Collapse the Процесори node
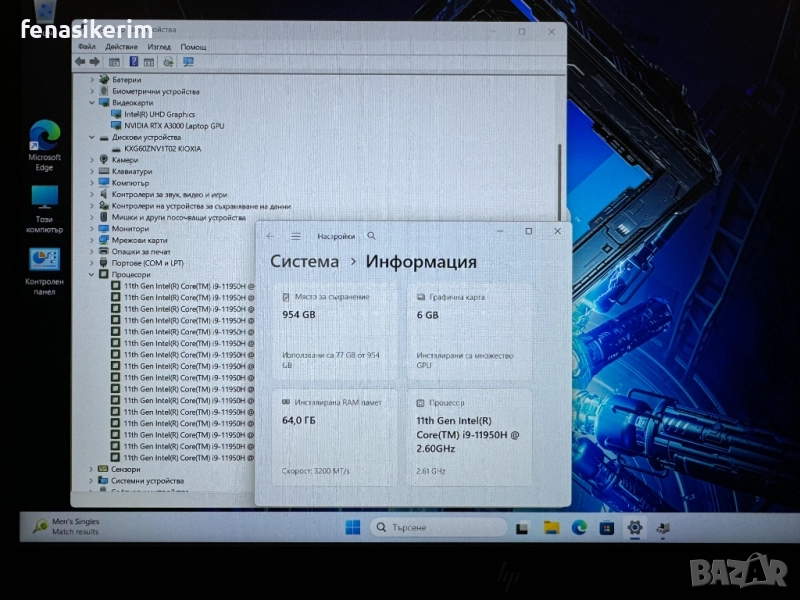This screenshot has height=600, width=800. pos(92,274)
